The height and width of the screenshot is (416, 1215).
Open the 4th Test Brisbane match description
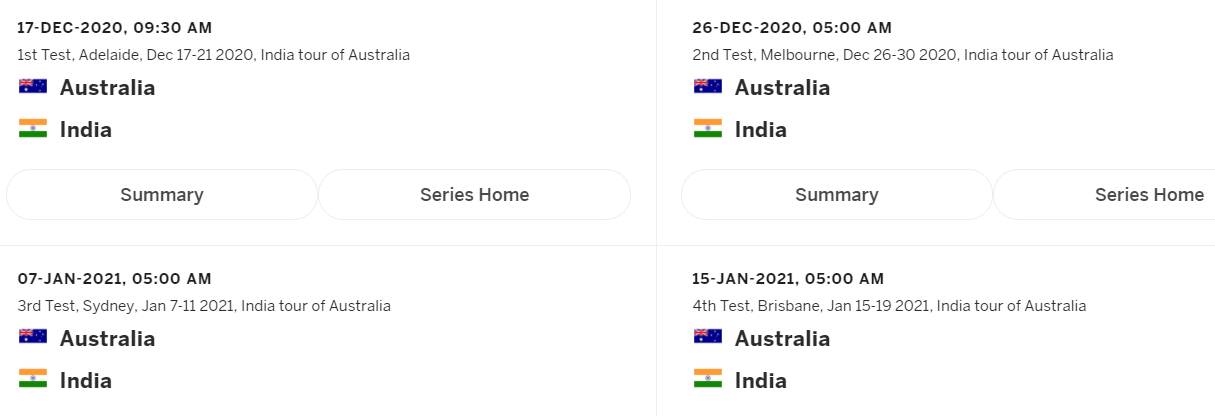point(889,306)
